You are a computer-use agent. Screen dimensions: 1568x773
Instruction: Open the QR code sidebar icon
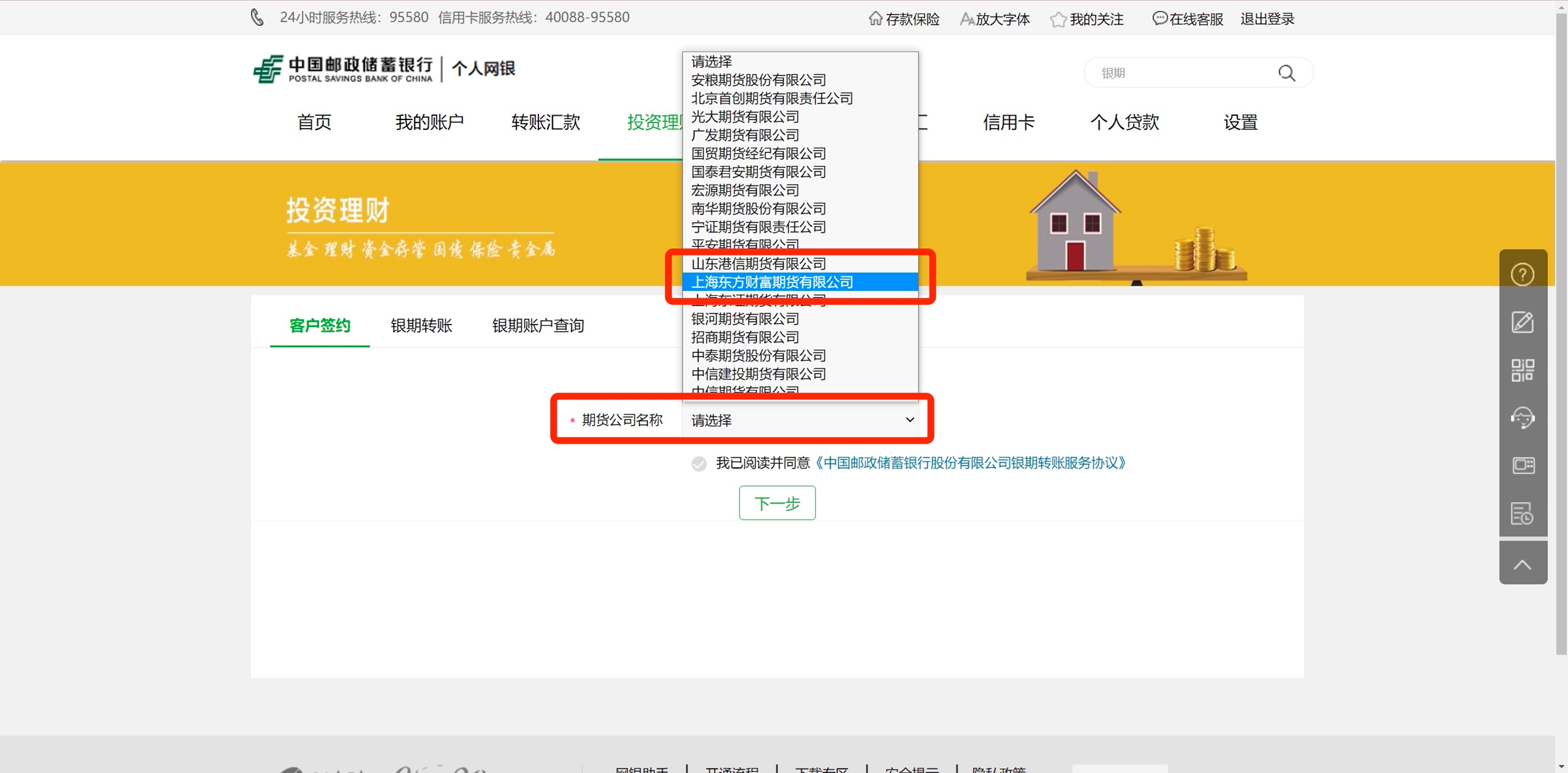pos(1523,370)
